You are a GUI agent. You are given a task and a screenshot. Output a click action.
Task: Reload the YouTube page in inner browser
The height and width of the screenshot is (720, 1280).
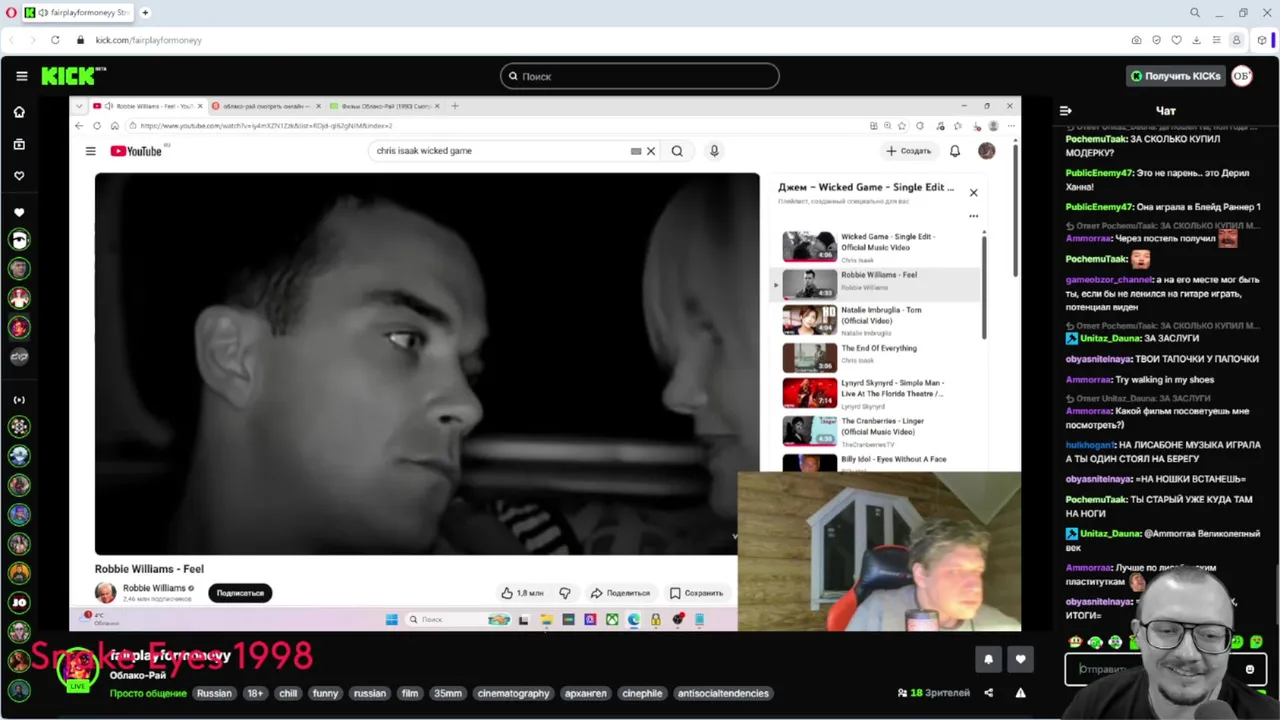point(97,126)
